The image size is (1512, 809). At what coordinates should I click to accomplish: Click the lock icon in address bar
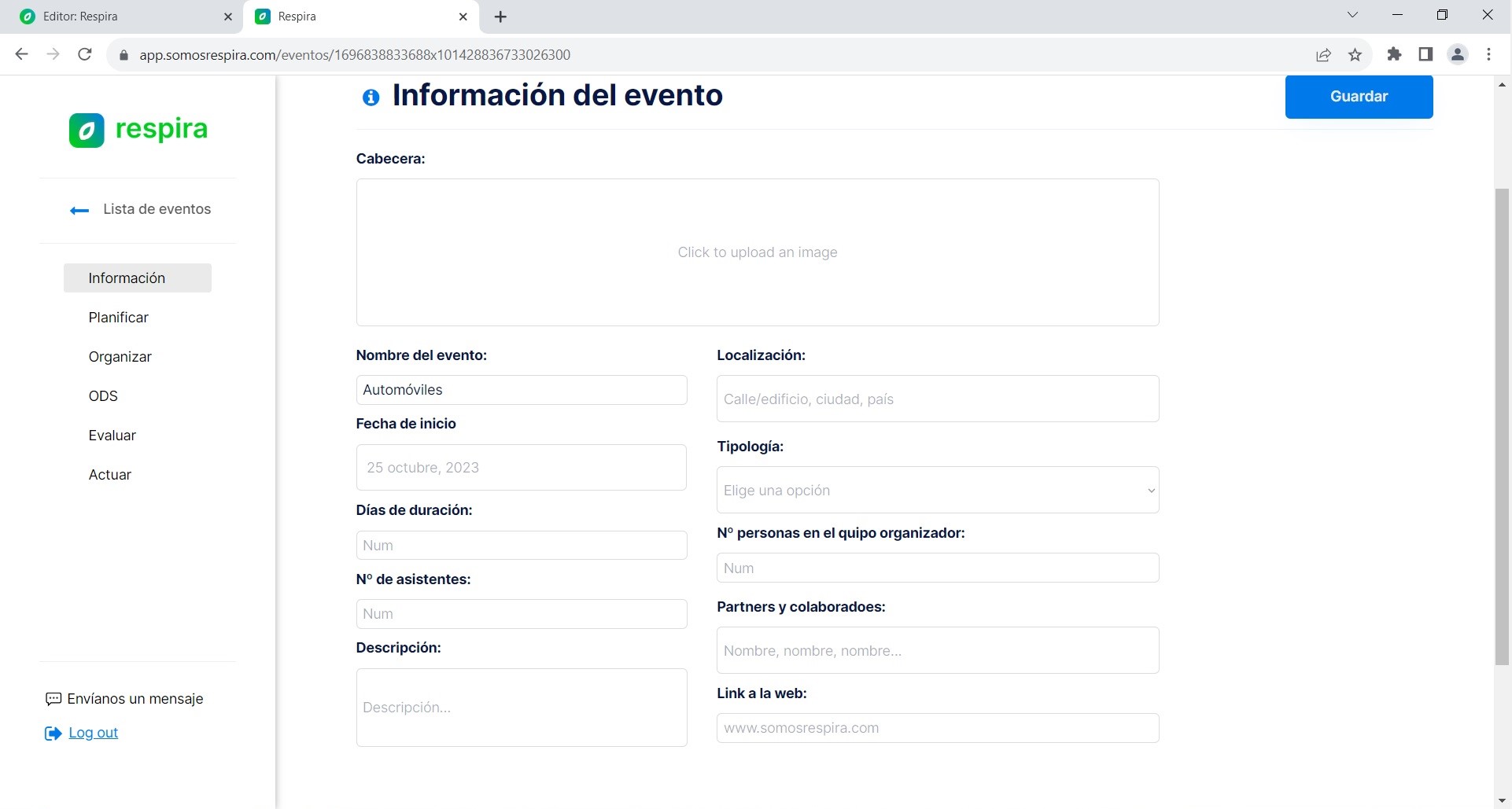tap(123, 55)
